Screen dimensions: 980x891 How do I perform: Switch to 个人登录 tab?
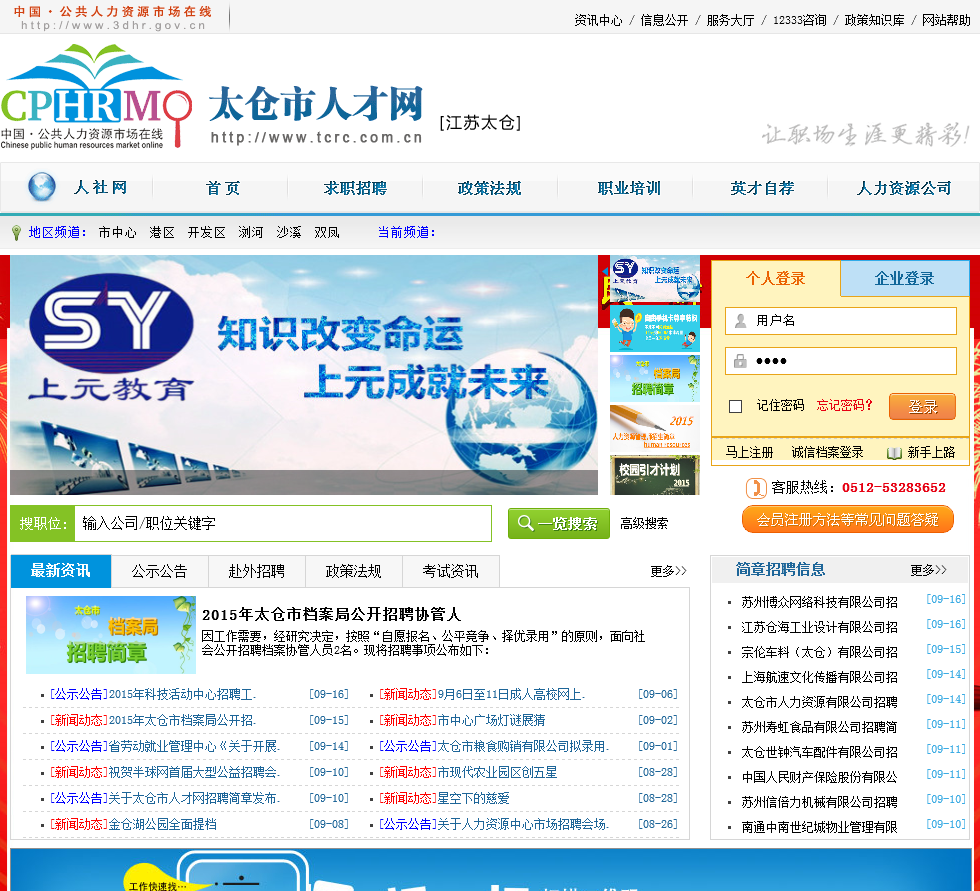pyautogui.click(x=776, y=279)
